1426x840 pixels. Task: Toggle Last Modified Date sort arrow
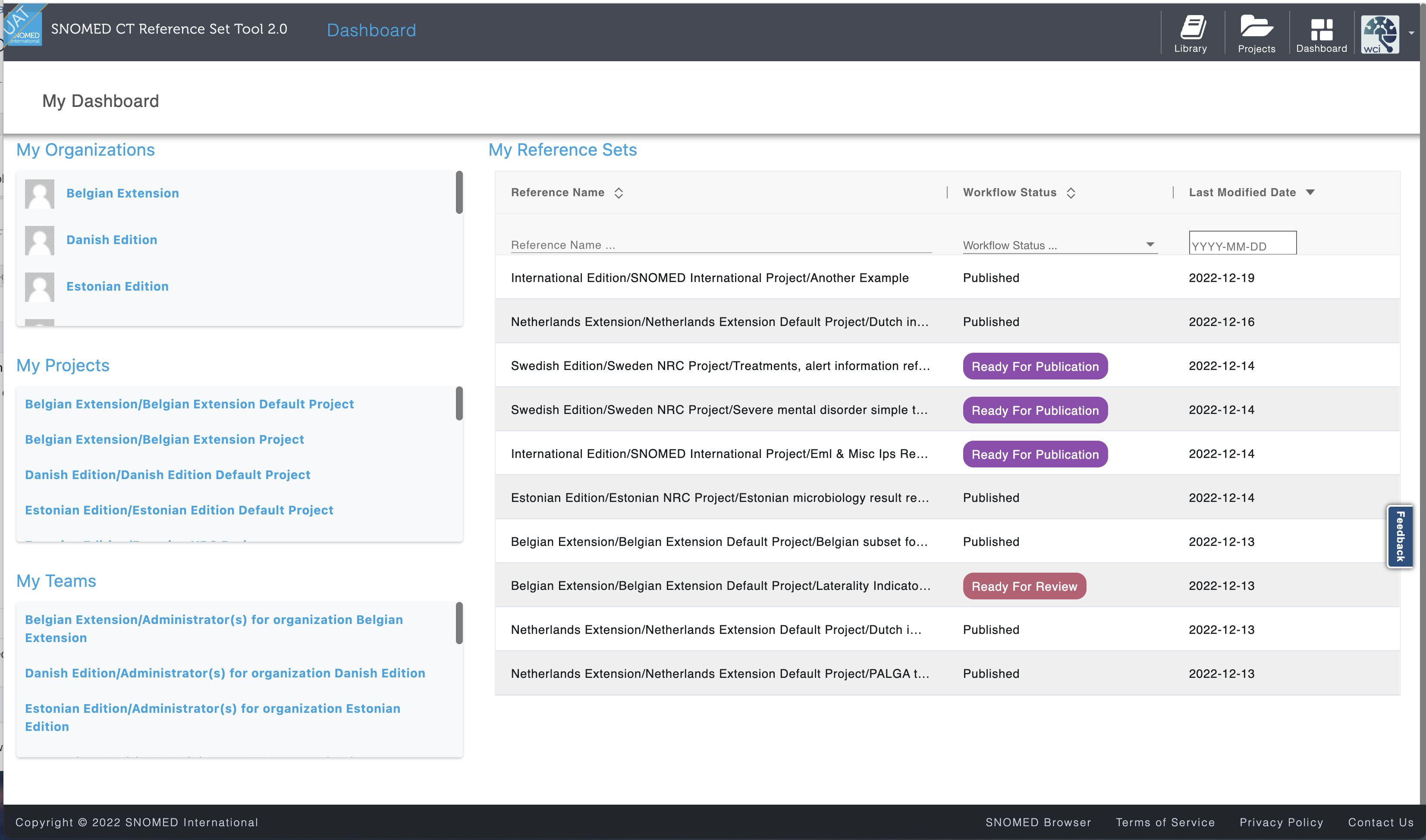1310,192
